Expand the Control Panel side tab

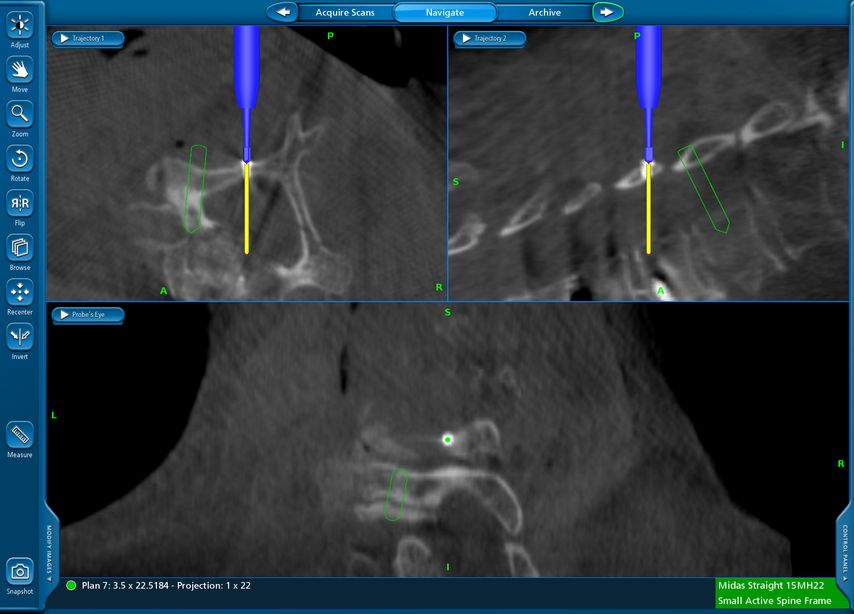[845, 552]
